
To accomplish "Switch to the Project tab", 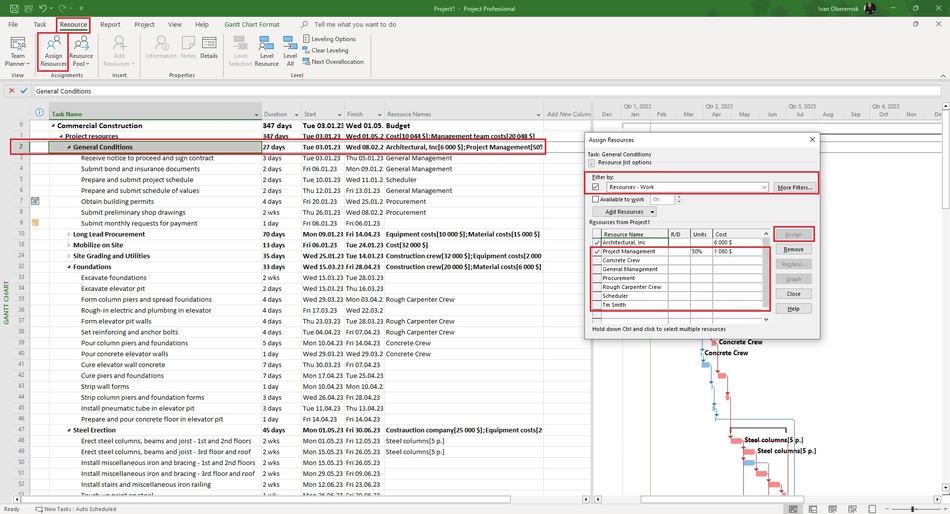I will point(144,25).
